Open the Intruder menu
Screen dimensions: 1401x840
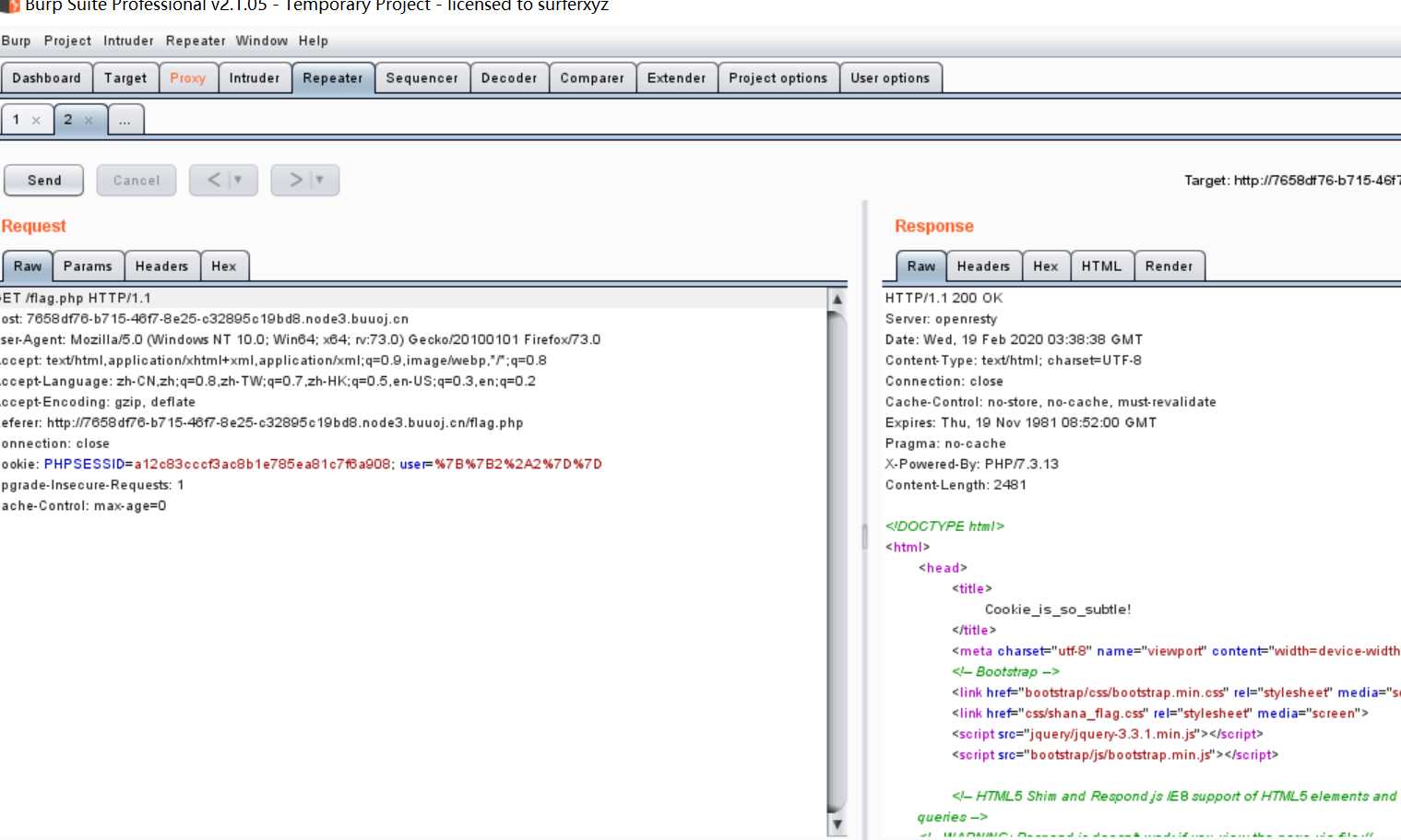coord(128,41)
